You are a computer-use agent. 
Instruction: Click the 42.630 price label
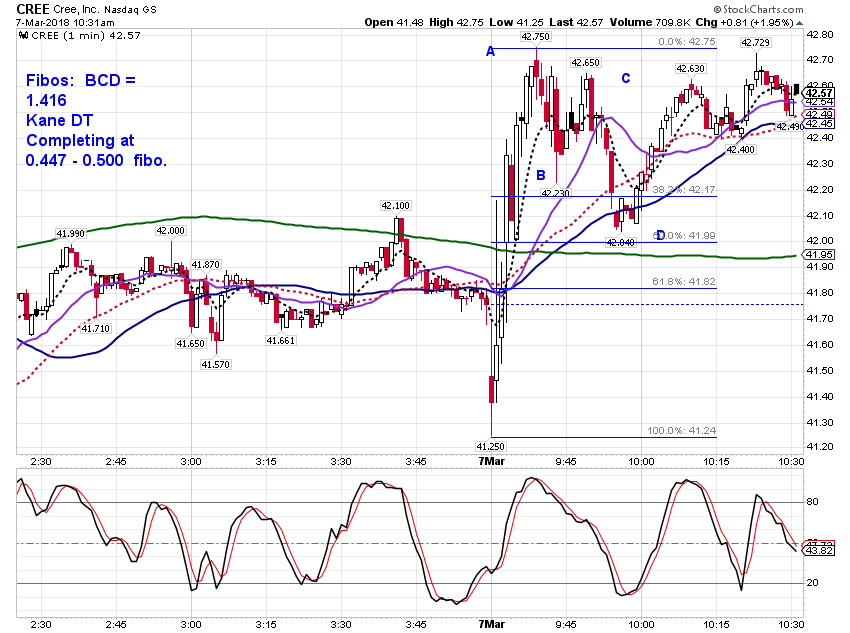691,69
